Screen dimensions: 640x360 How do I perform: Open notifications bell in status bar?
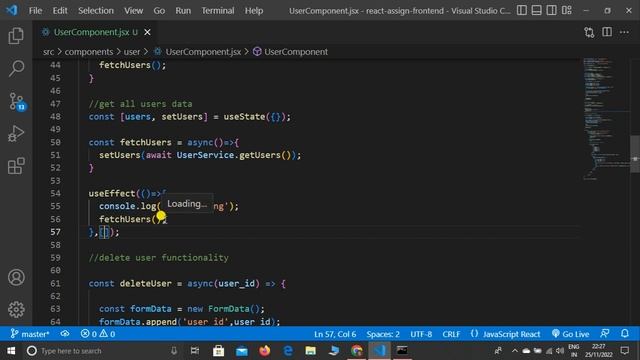(625, 334)
